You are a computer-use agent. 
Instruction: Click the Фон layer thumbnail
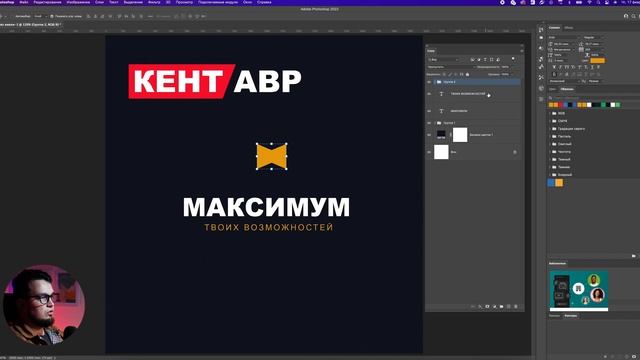click(x=441, y=152)
